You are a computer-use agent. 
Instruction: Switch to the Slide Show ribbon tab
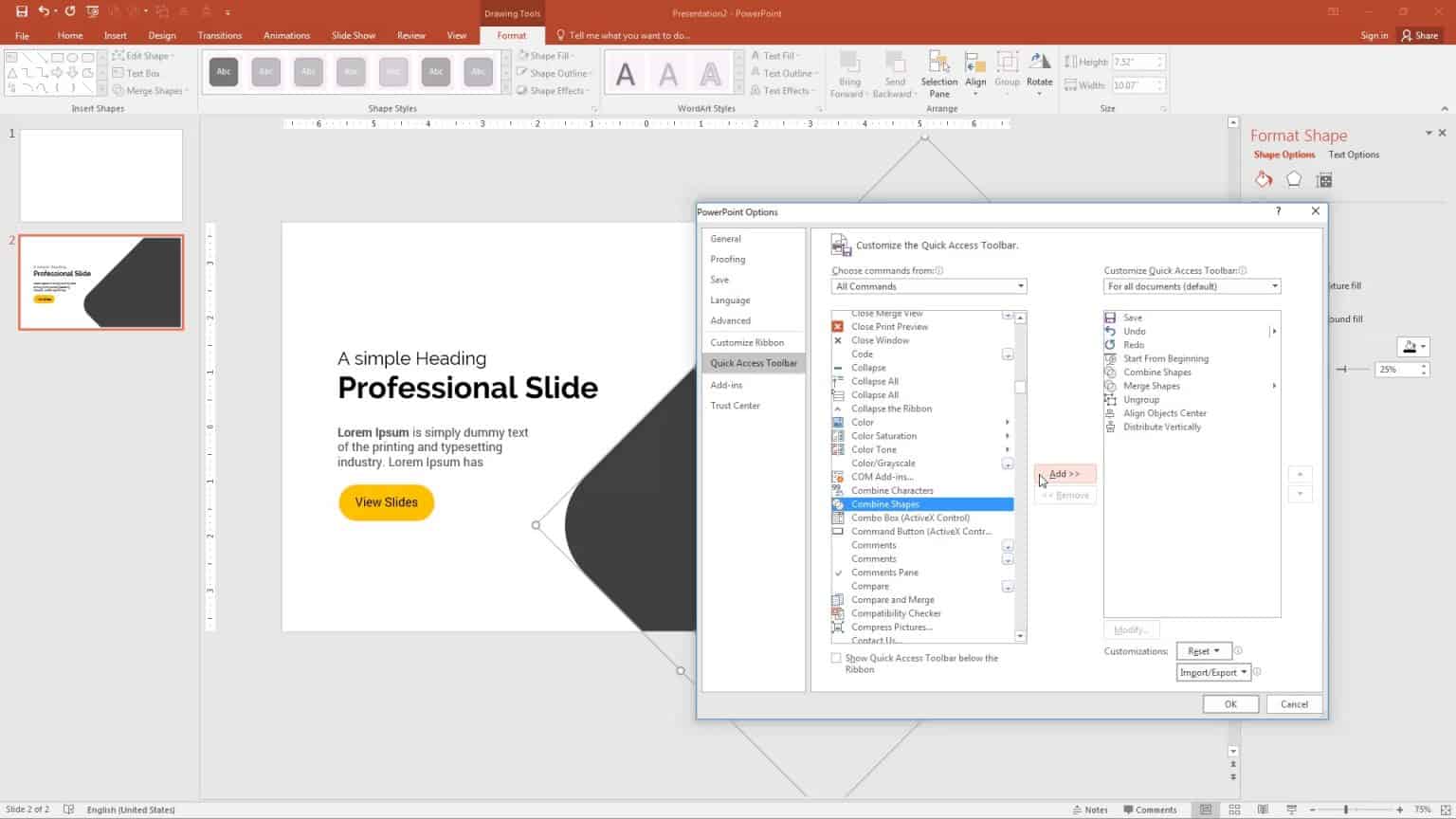point(353,35)
